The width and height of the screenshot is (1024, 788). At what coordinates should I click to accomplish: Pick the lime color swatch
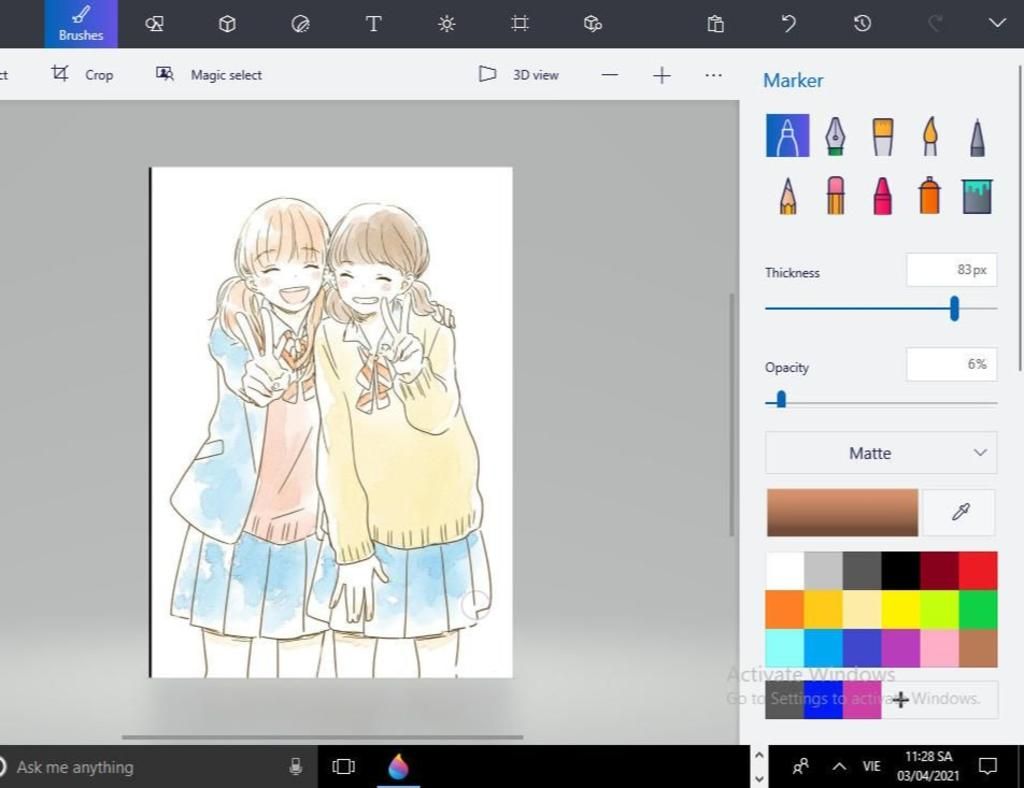pos(939,609)
